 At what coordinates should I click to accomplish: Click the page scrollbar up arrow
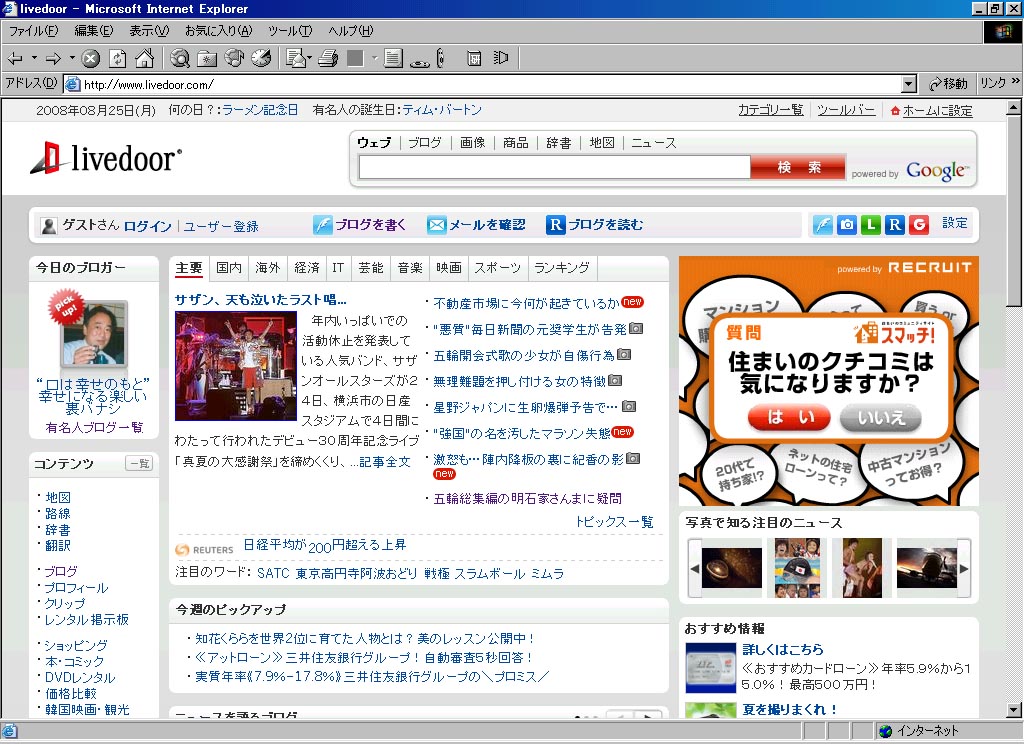pyautogui.click(x=1014, y=106)
